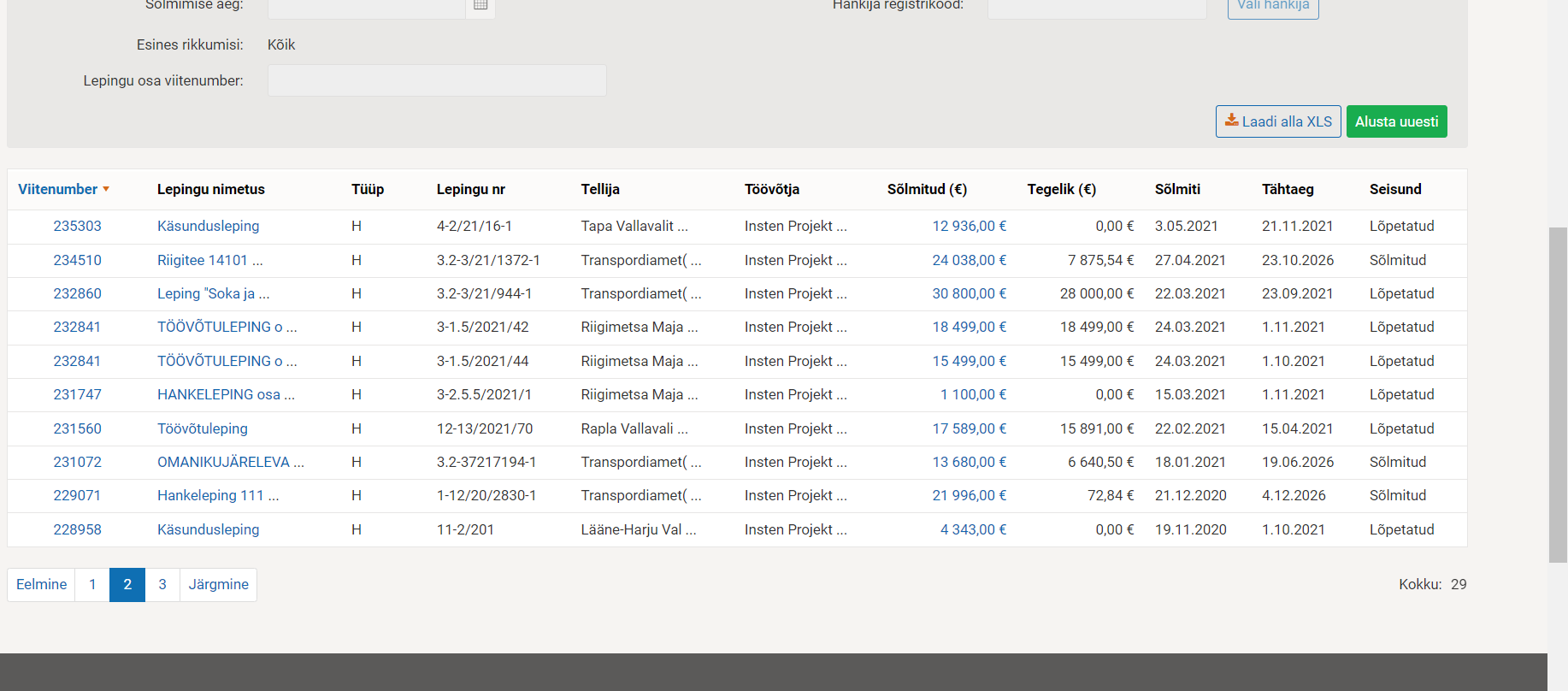Select results page 2 in pagination
Image resolution: width=1568 pixels, height=691 pixels.
click(x=127, y=585)
